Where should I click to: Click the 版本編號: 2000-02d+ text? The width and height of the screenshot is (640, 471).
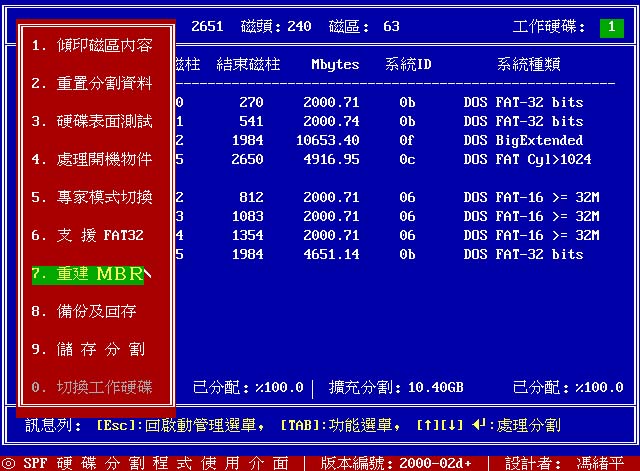396,463
